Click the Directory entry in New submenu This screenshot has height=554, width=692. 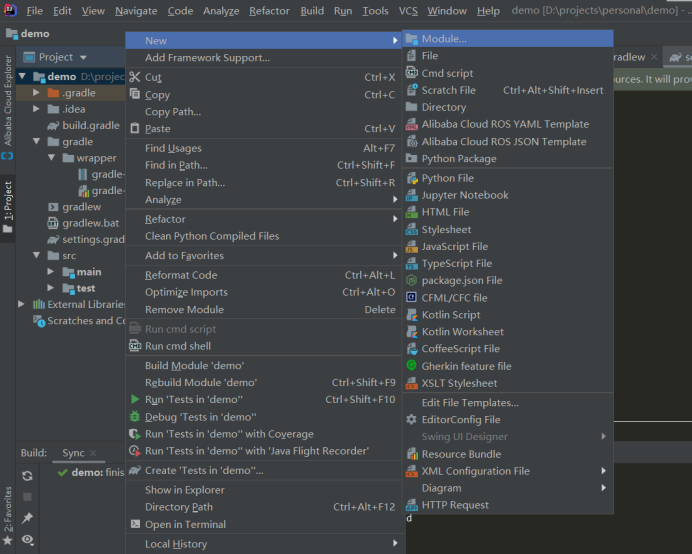508,107
